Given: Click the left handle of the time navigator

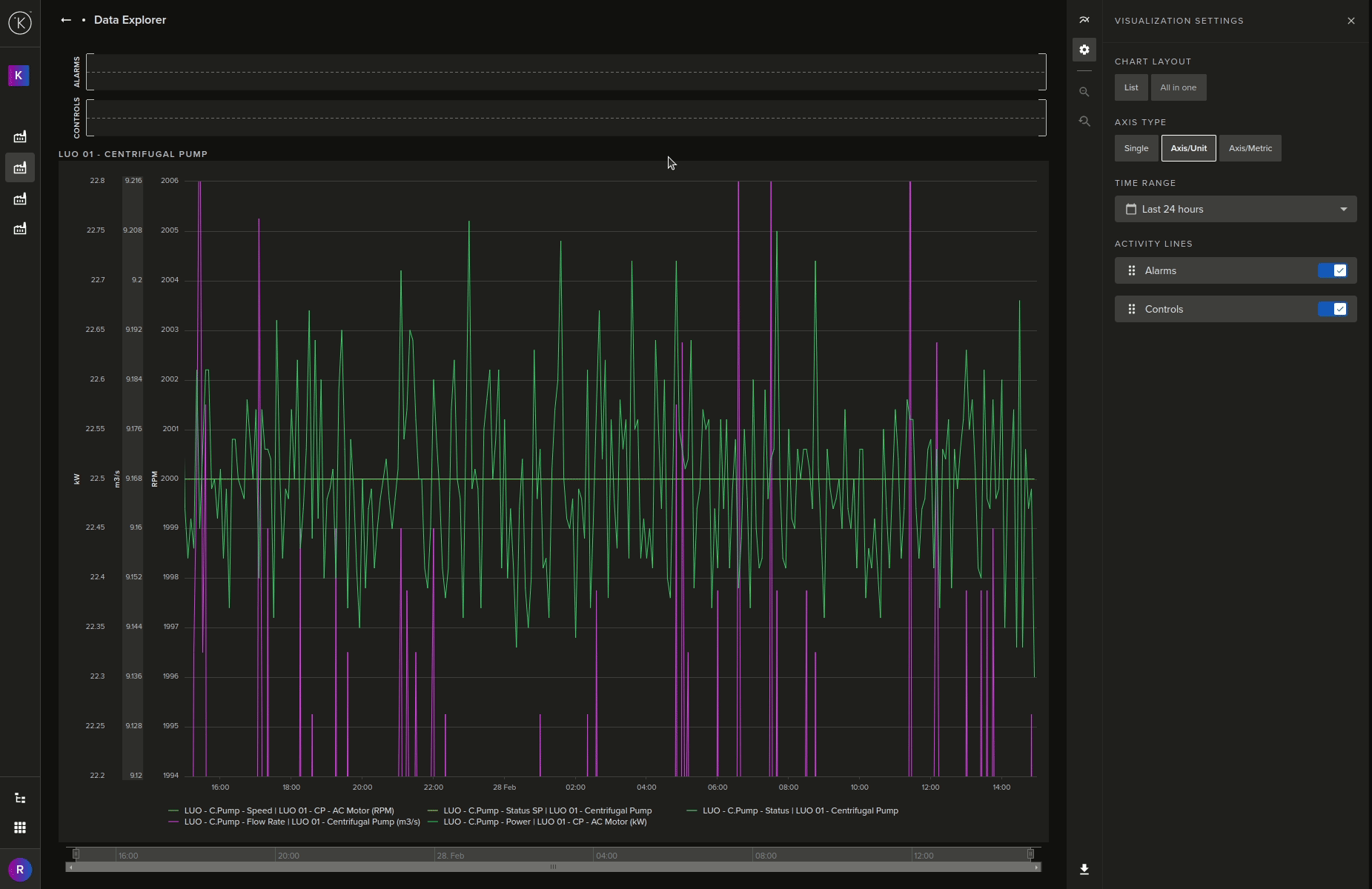Looking at the screenshot, I should (x=76, y=854).
